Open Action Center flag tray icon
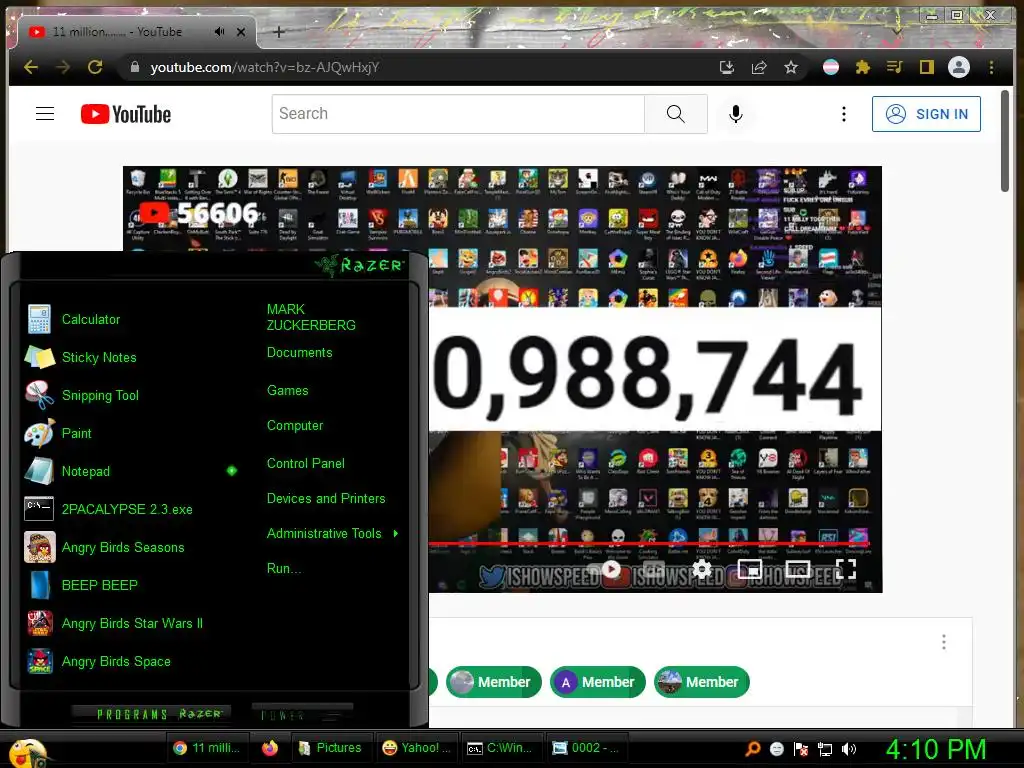This screenshot has width=1024, height=768. pyautogui.click(x=801, y=749)
